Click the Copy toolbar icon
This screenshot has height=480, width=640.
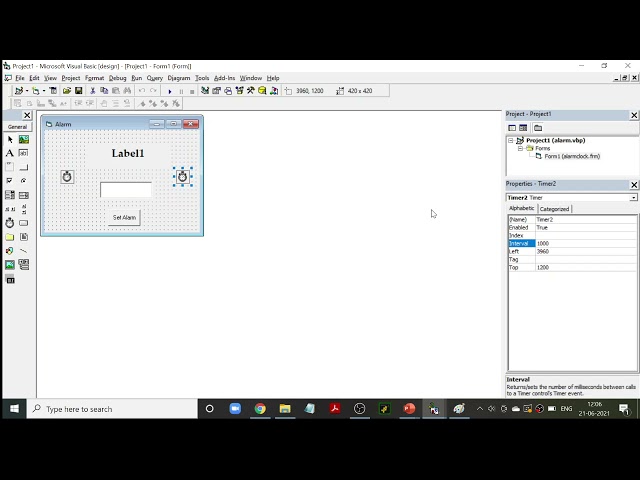point(104,91)
